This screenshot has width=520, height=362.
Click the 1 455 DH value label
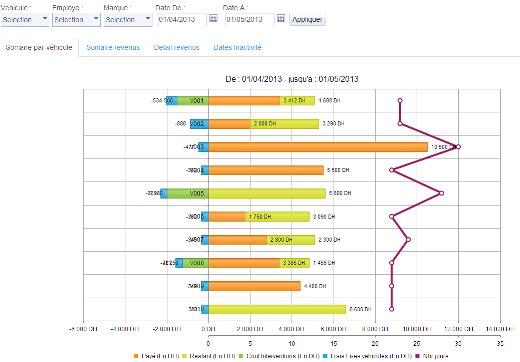tap(324, 263)
